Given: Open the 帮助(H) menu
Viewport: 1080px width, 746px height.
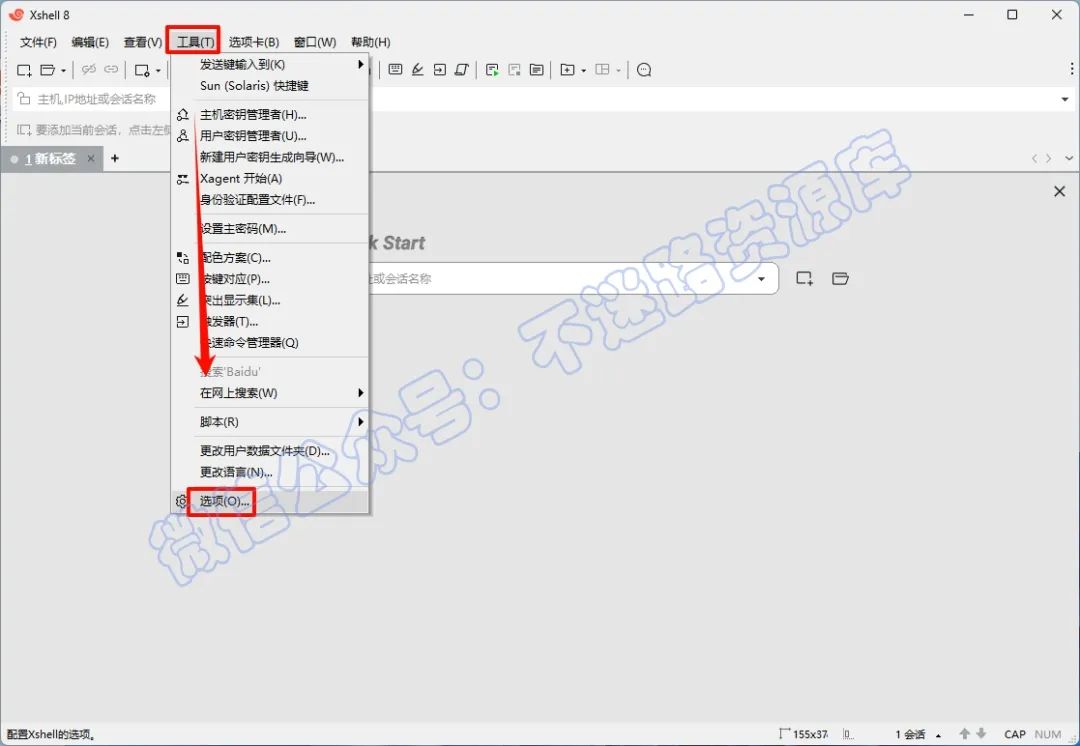Looking at the screenshot, I should tap(371, 42).
